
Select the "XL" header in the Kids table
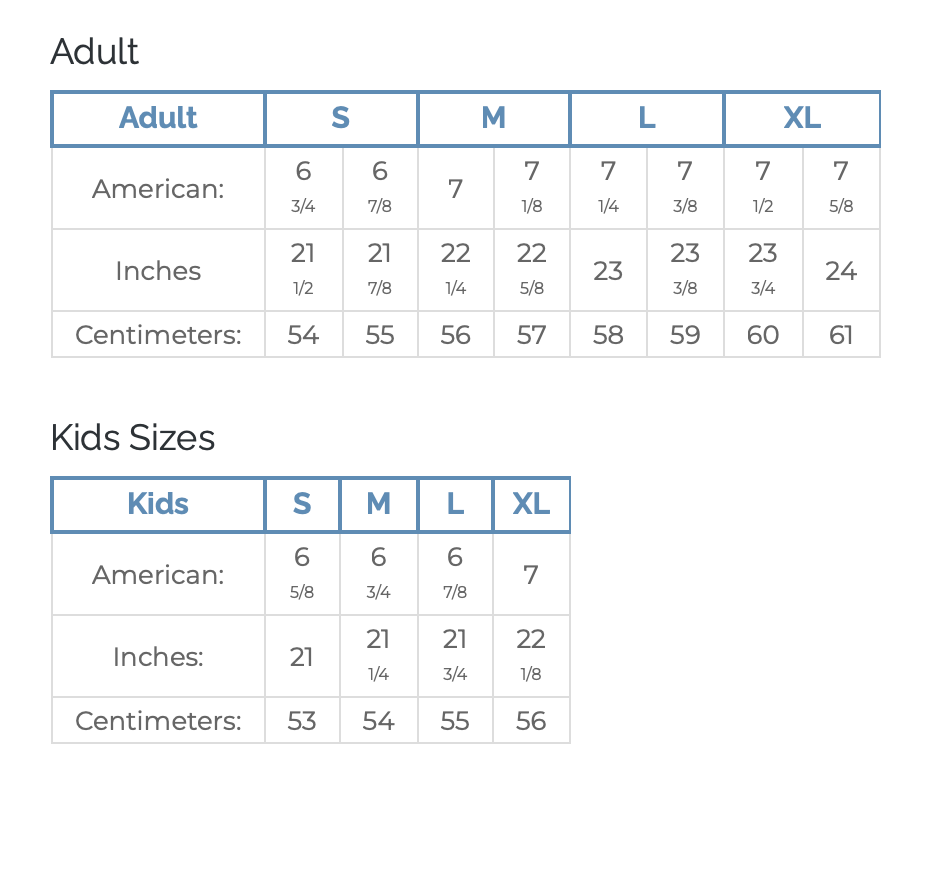tap(531, 504)
